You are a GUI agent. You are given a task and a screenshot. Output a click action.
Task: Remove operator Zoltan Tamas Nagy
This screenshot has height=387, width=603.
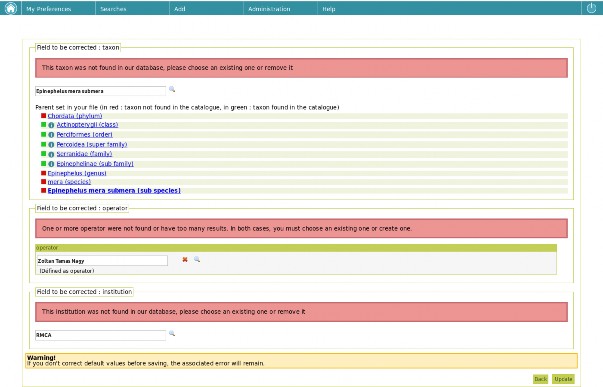185,260
